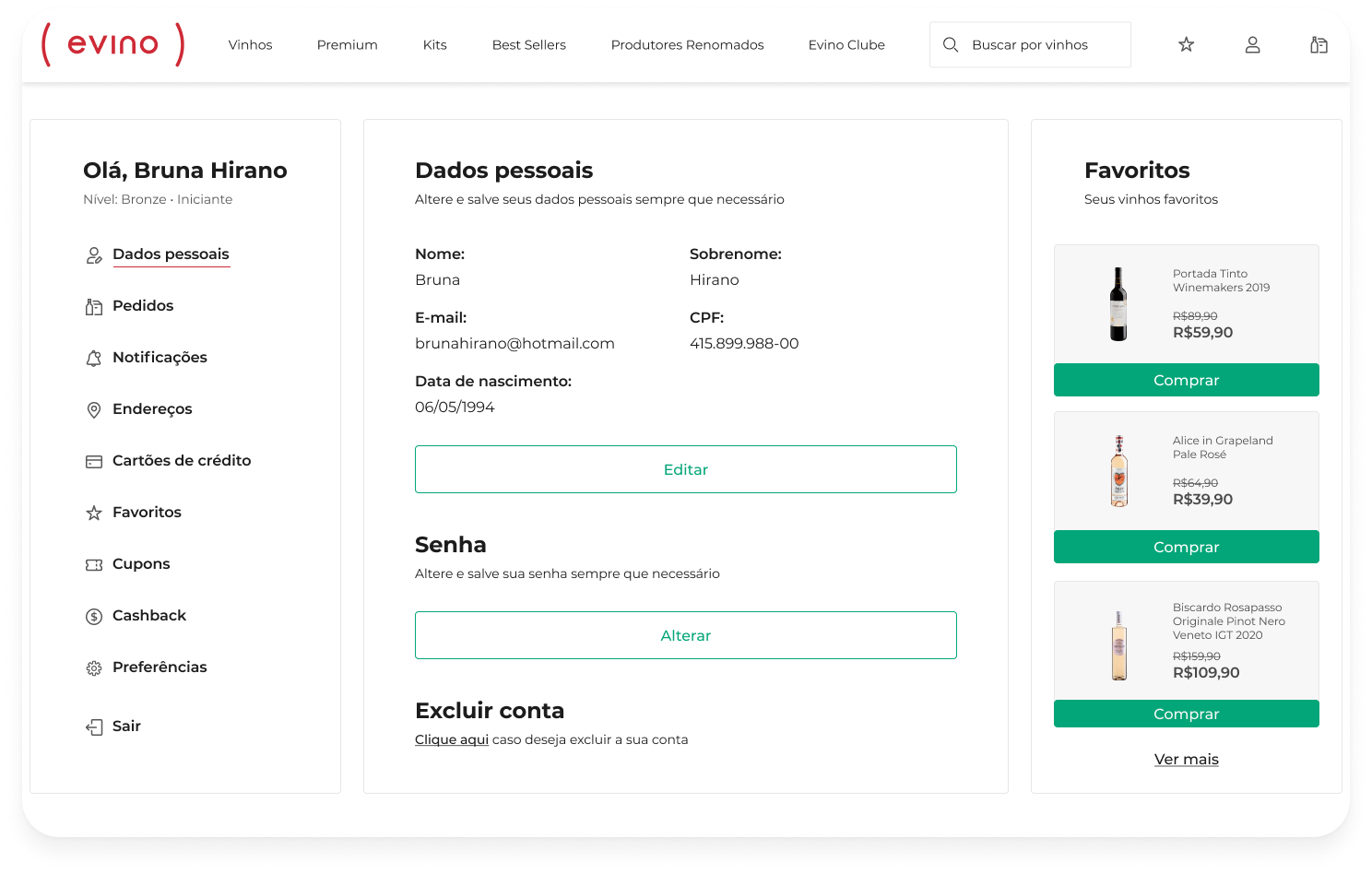Viewport: 1372px width, 874px height.
Task: Click the Alice in Grapeland Pale Rosé title
Action: (x=1223, y=447)
